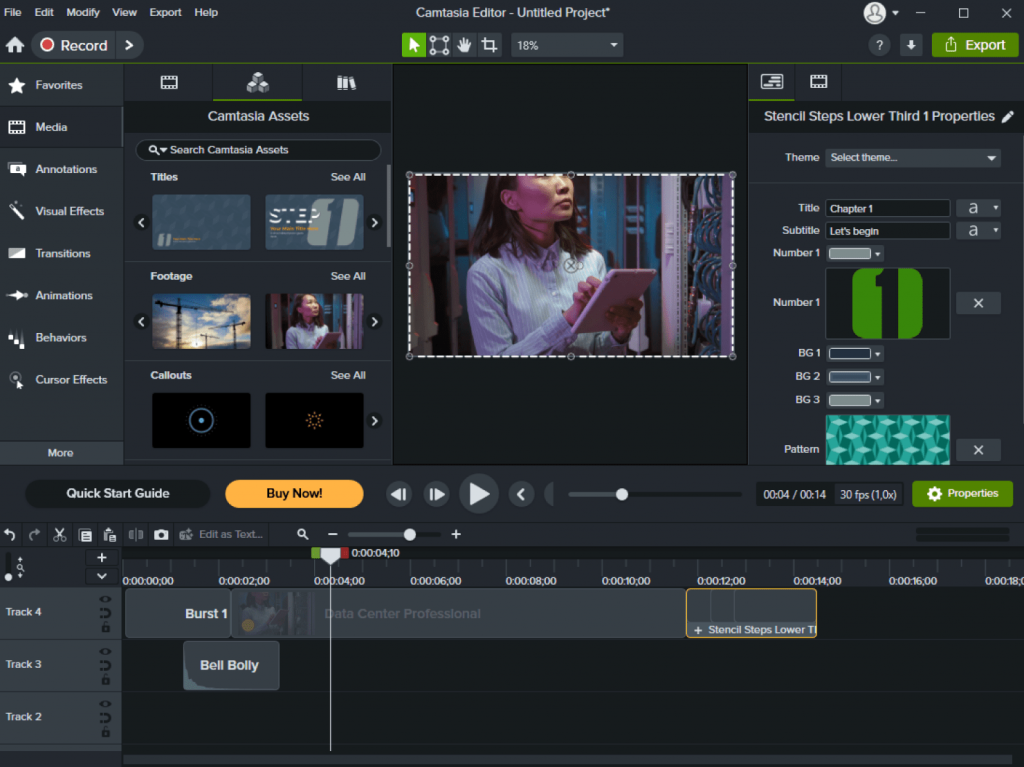Select the Bell Bolly clip on Track 3

(230, 666)
